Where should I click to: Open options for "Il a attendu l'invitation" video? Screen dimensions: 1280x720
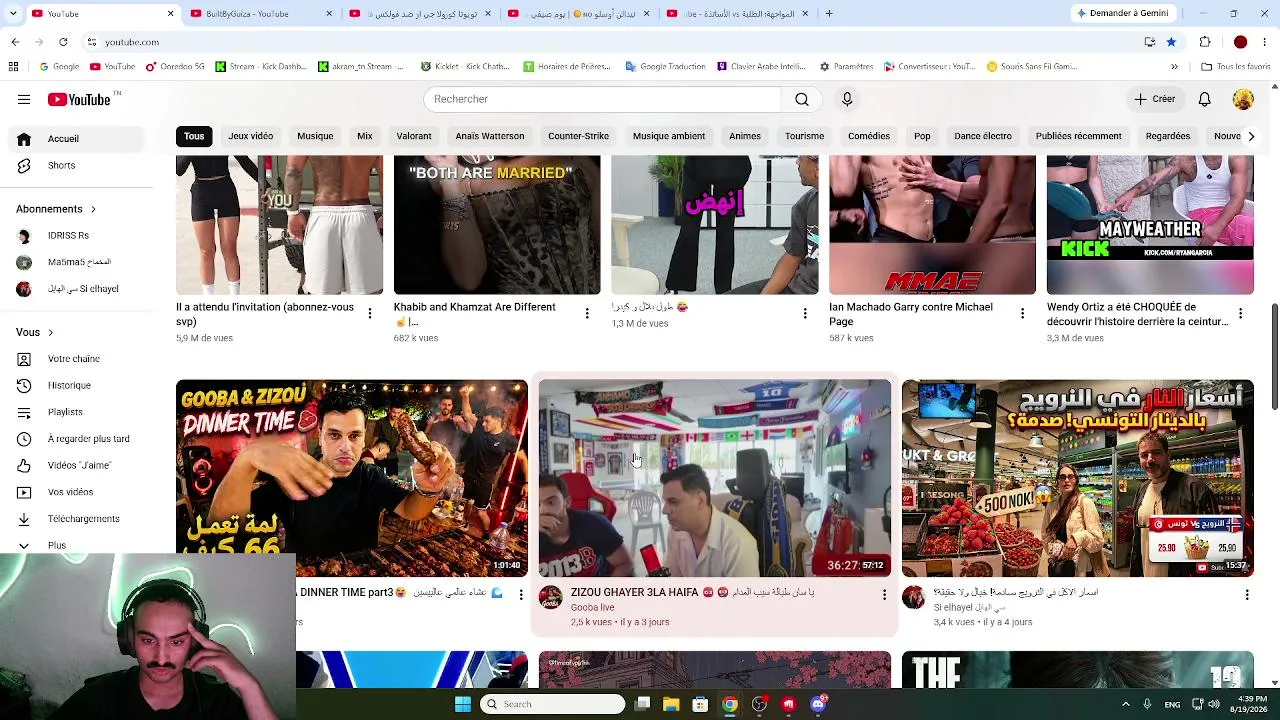pyautogui.click(x=369, y=314)
